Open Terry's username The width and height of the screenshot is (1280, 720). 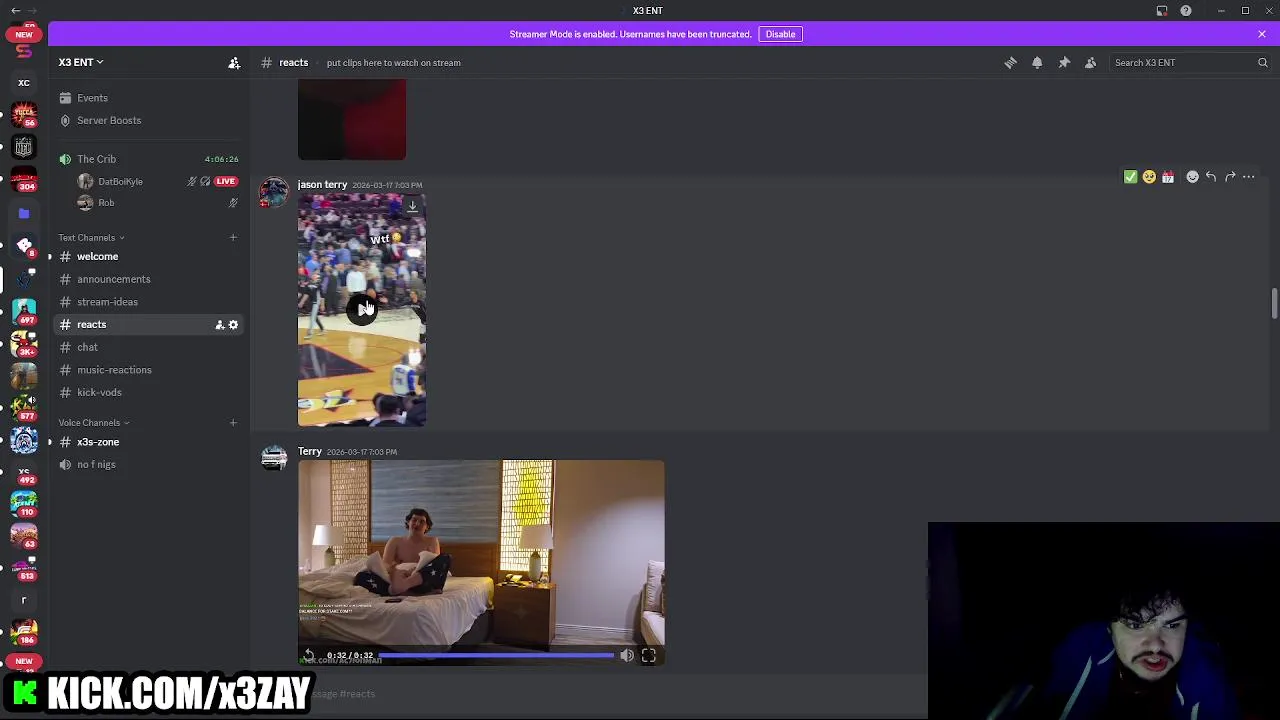[309, 452]
